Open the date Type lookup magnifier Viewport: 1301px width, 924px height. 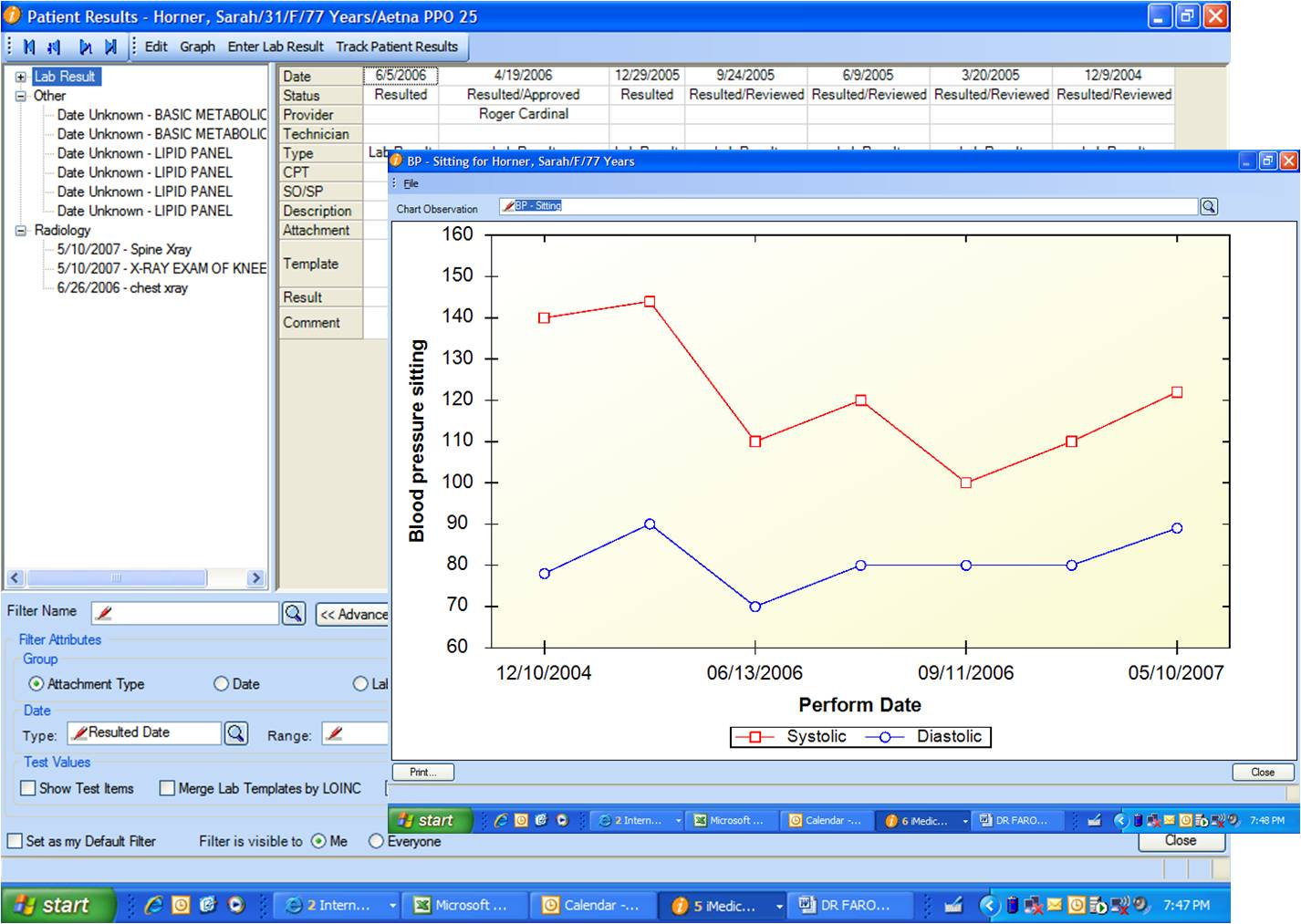(x=236, y=732)
